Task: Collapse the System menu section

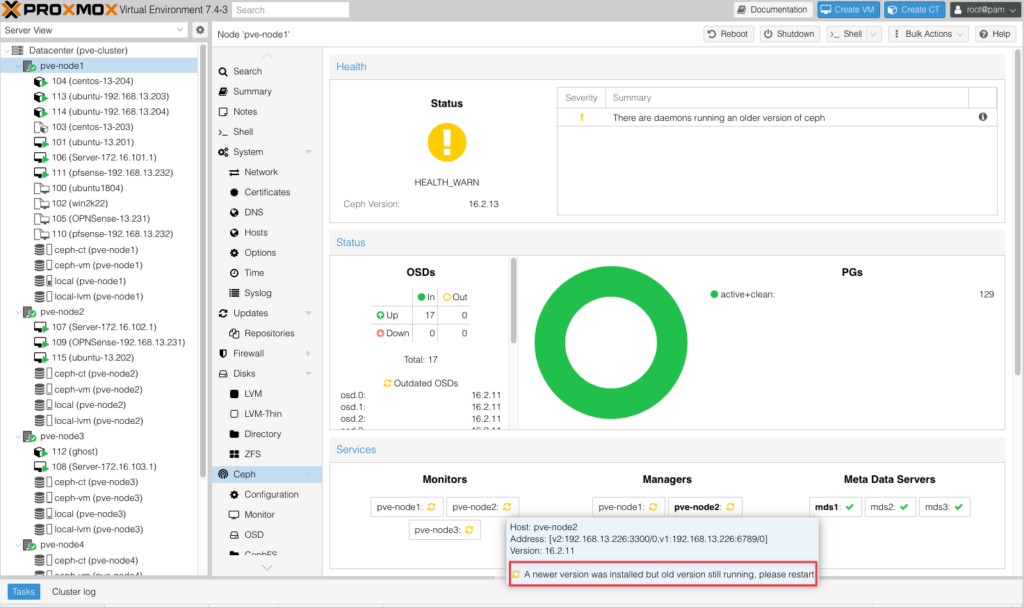Action: click(x=308, y=152)
